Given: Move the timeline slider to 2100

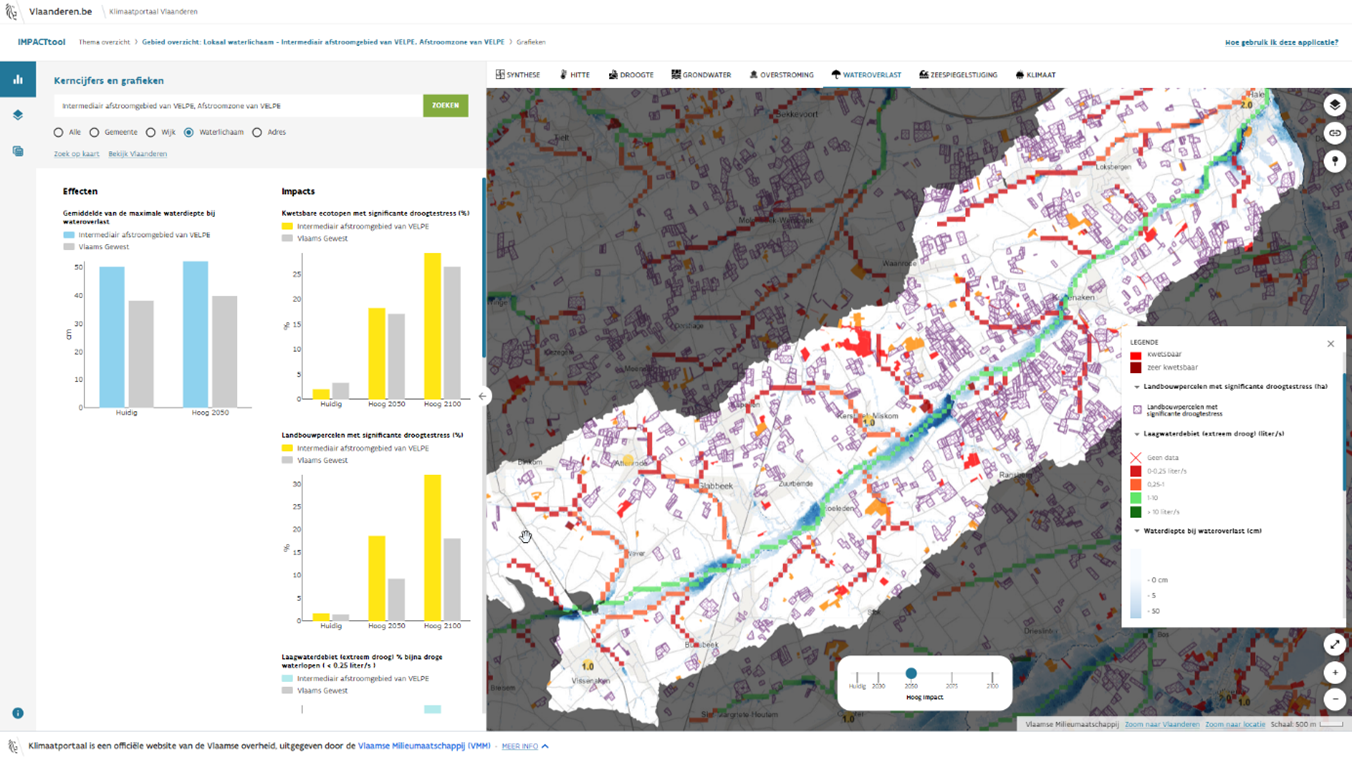Looking at the screenshot, I should pyautogui.click(x=992, y=674).
